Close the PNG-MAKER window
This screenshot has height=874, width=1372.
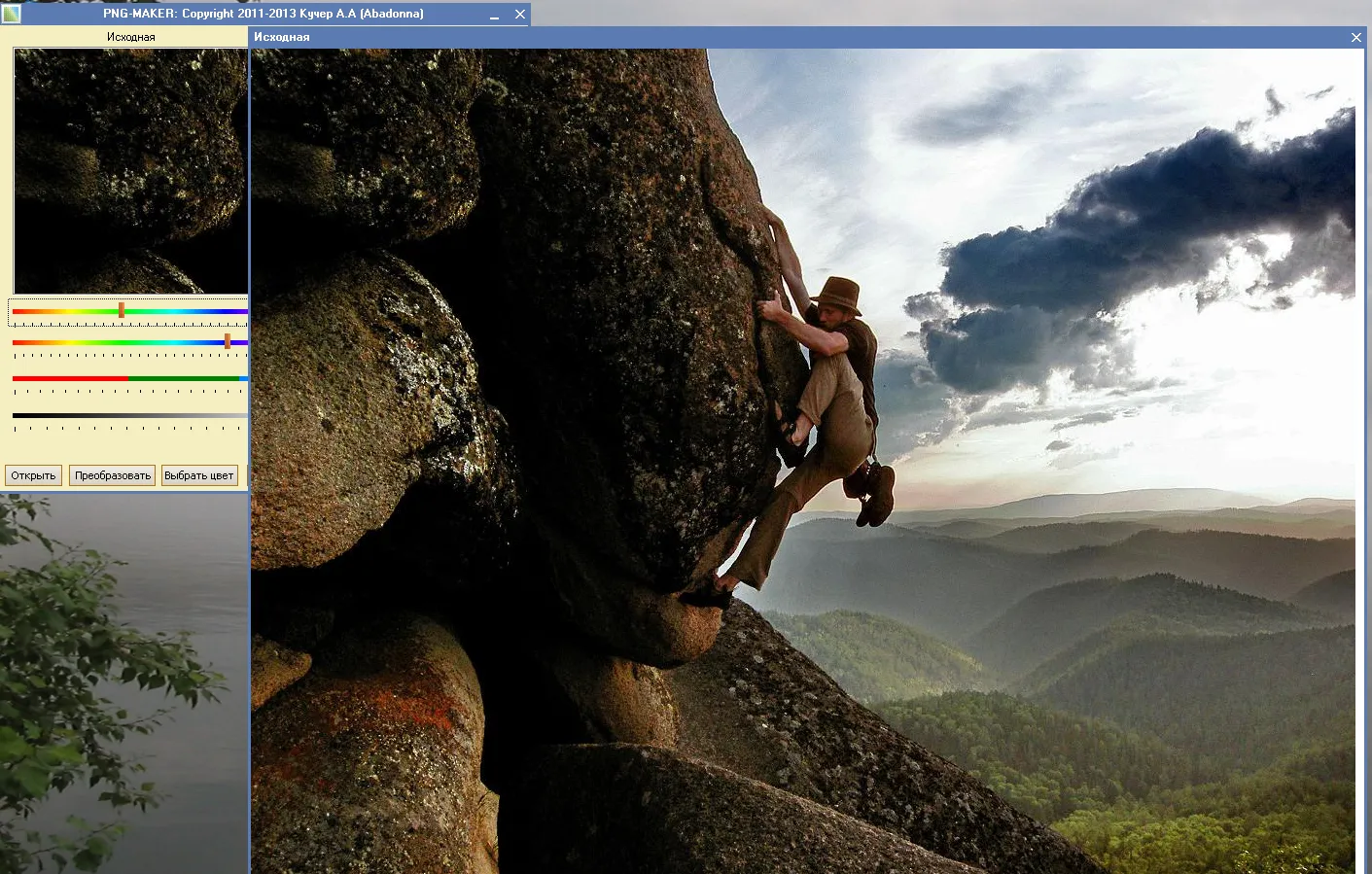pos(520,15)
